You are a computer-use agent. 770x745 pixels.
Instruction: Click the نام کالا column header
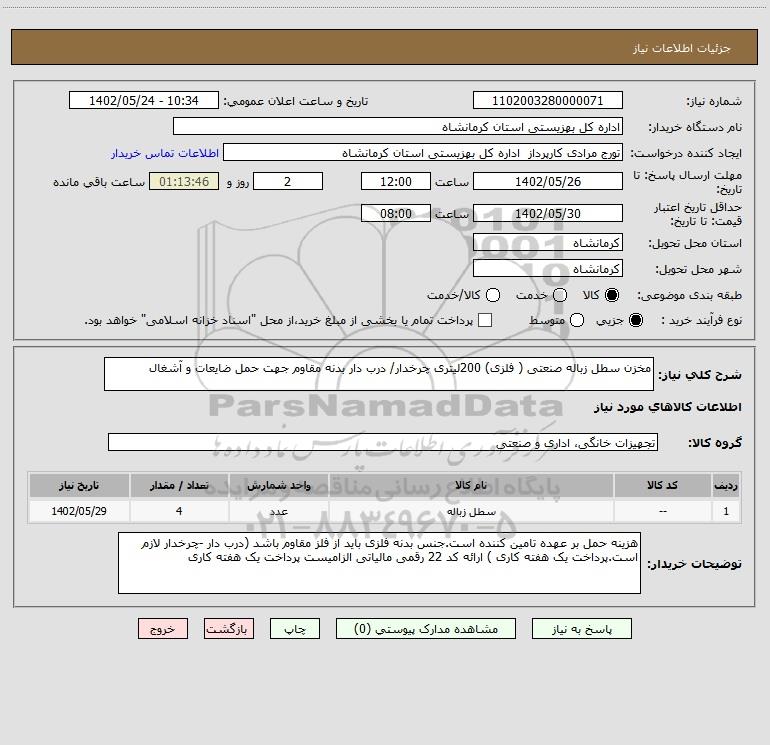pos(471,485)
